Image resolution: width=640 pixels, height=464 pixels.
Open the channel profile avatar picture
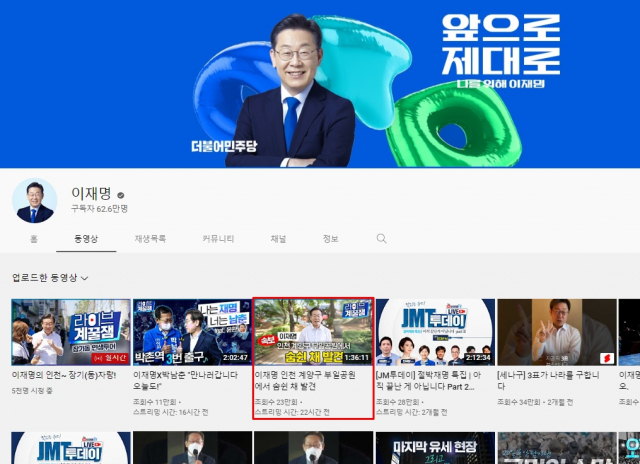[x=35, y=200]
